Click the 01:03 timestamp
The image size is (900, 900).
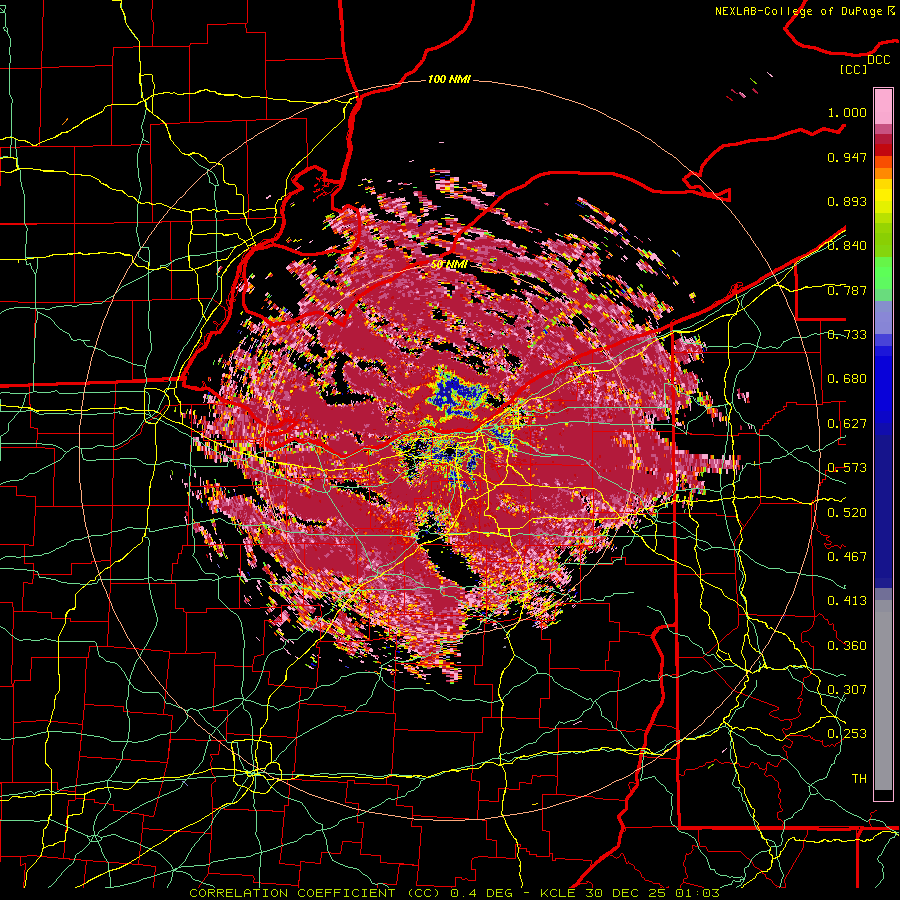coord(696,893)
